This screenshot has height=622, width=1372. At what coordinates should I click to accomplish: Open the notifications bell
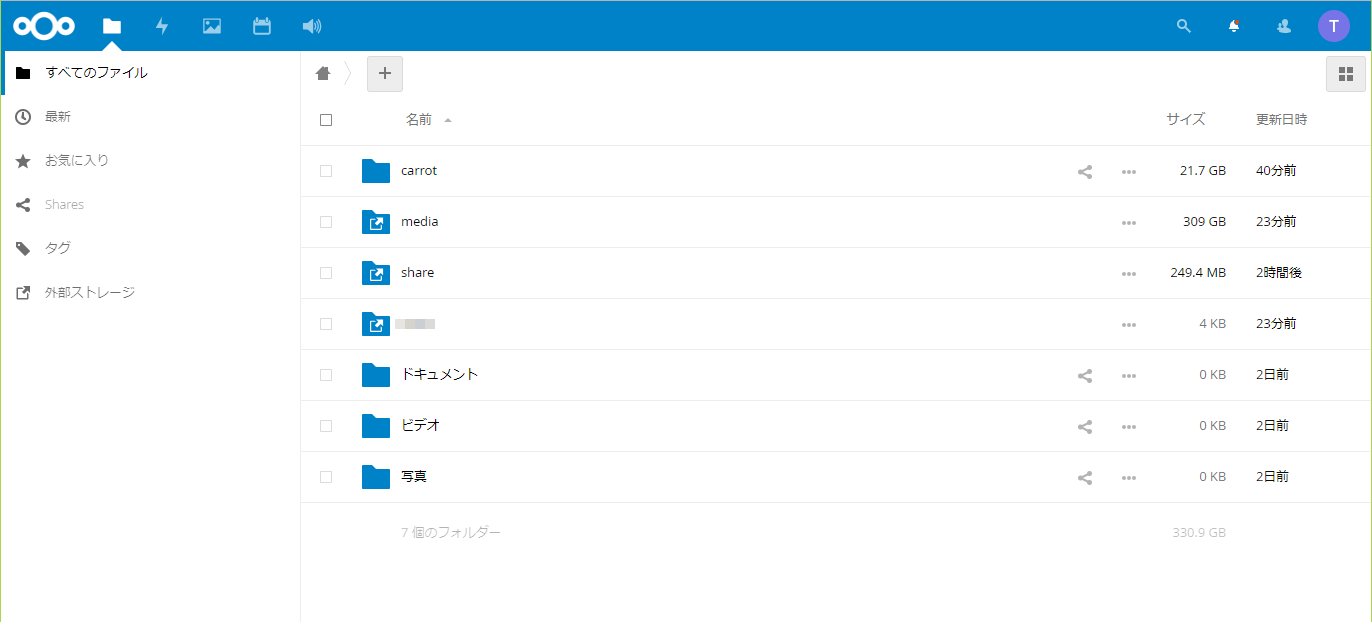(1234, 26)
